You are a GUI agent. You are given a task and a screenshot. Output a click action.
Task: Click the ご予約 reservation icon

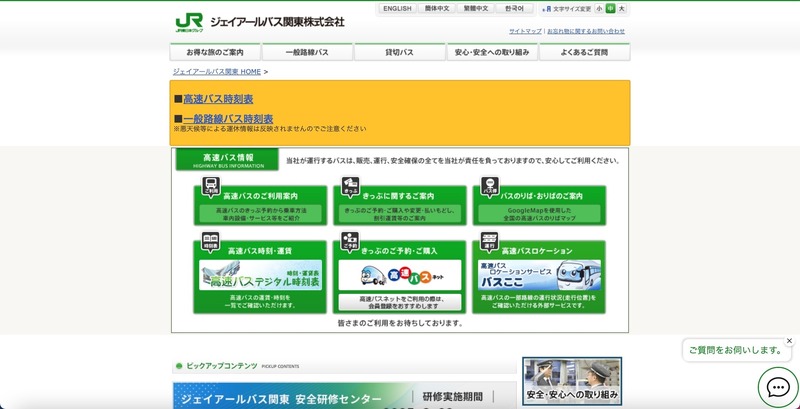(350, 242)
